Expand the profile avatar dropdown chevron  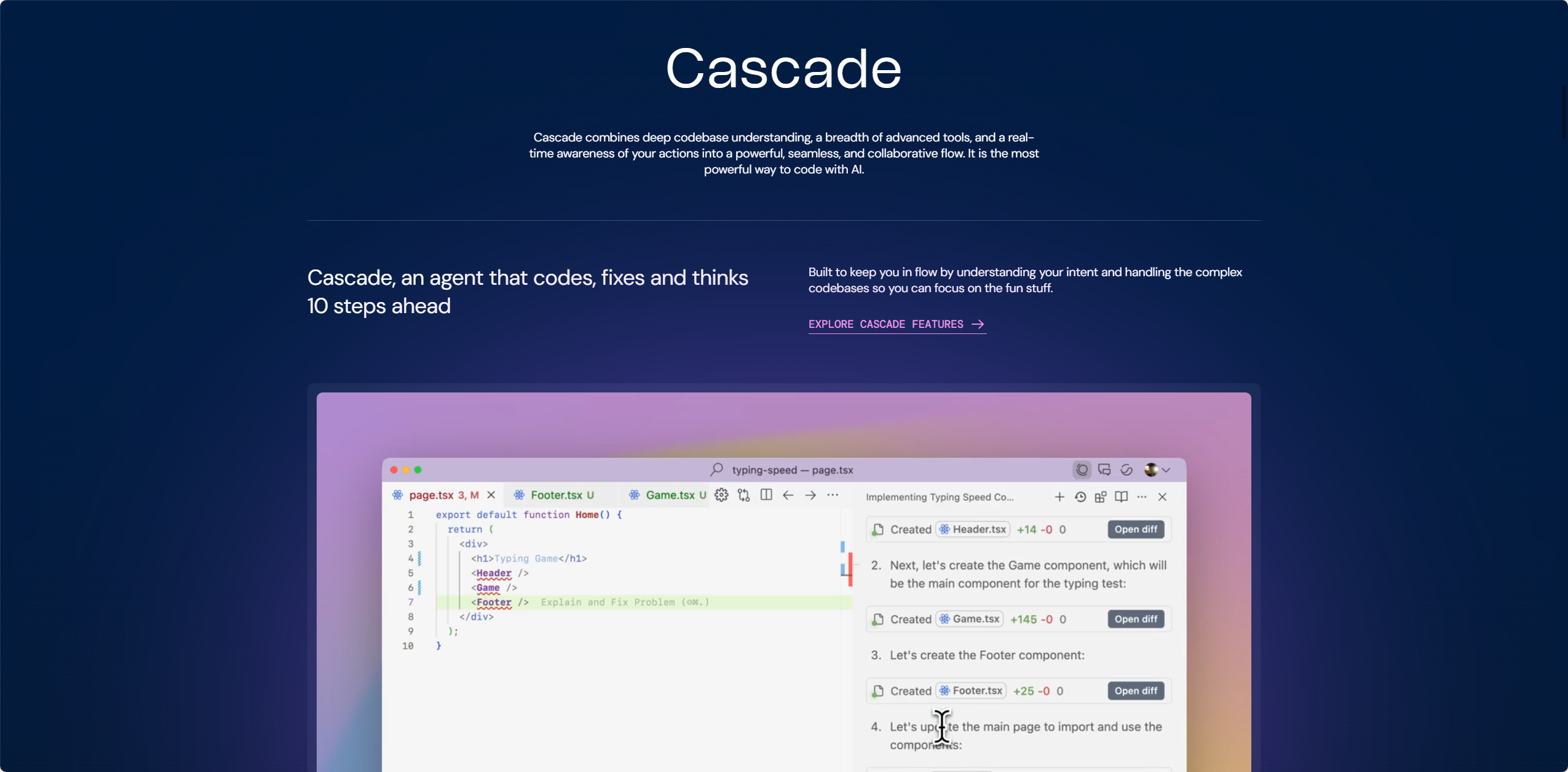1166,470
